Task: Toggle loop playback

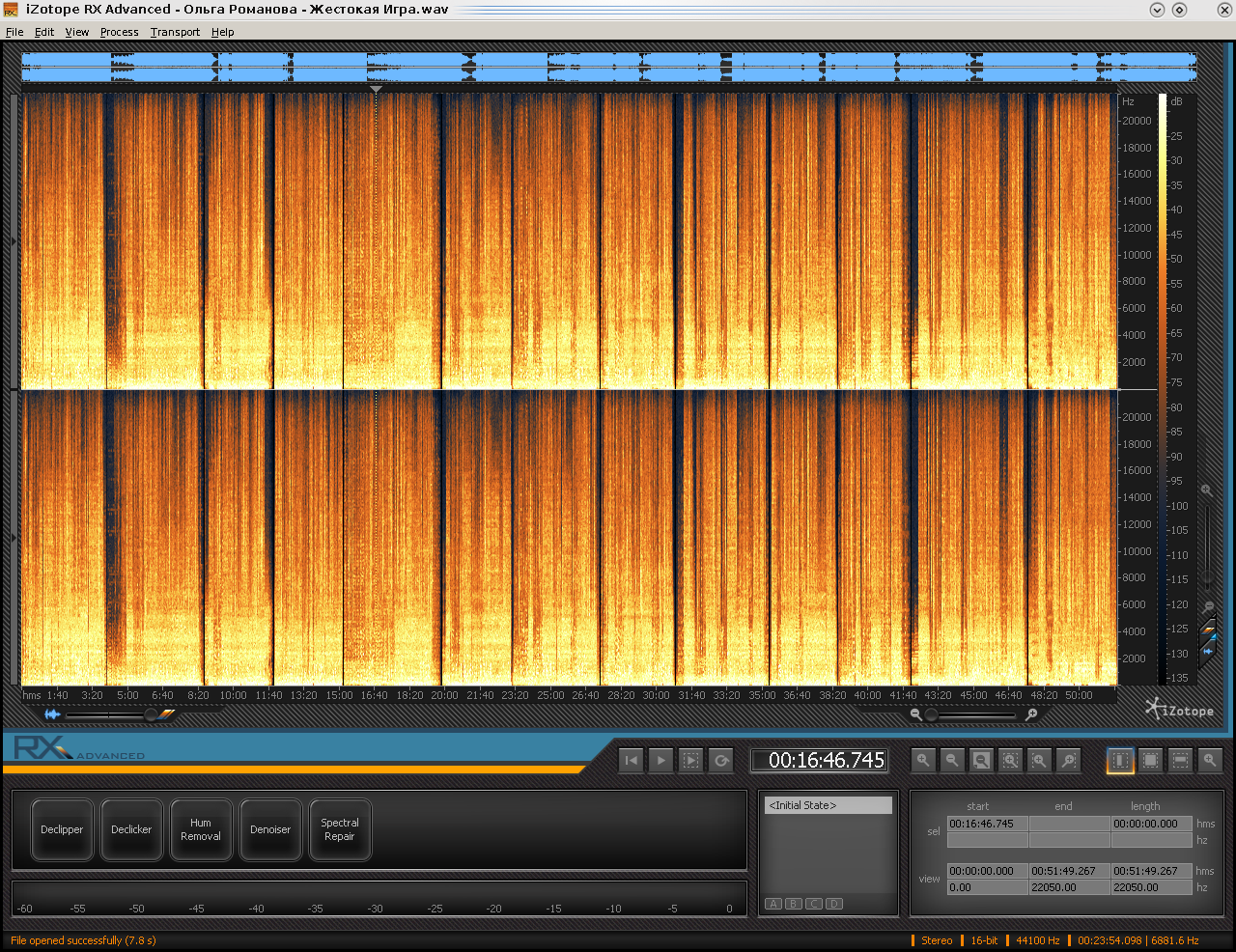Action: (720, 761)
